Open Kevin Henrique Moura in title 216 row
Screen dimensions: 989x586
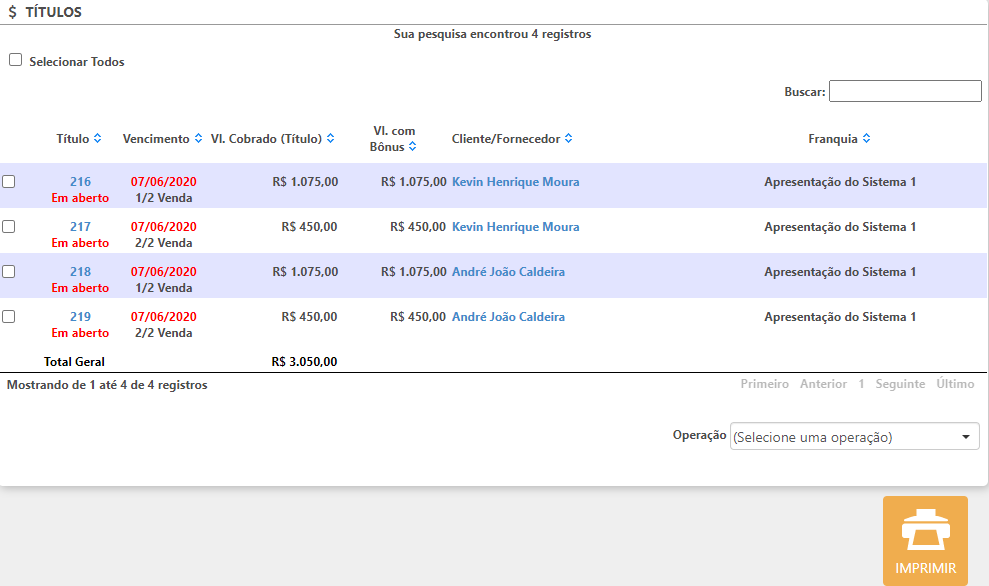[515, 182]
